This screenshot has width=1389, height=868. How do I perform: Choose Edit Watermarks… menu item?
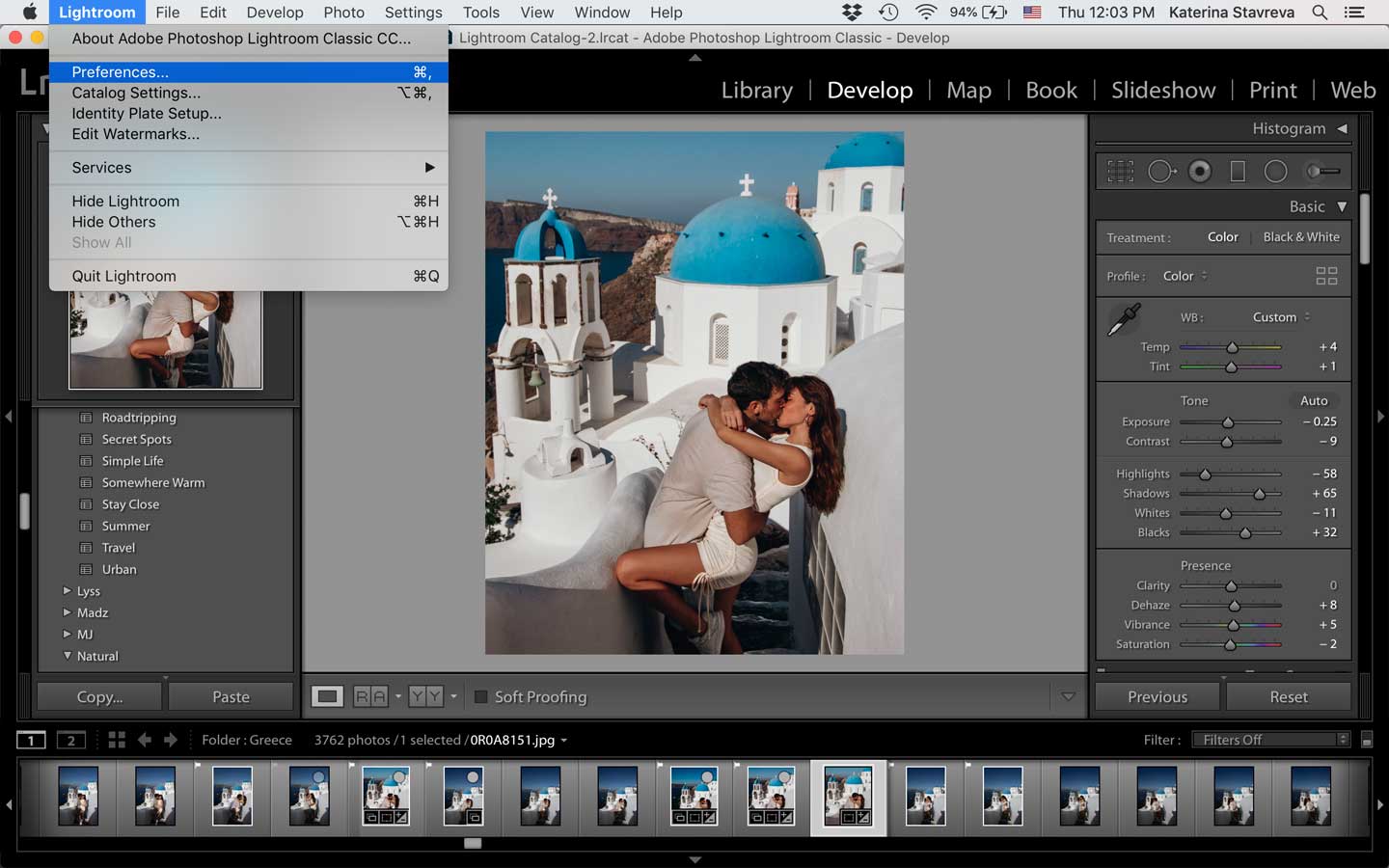pyautogui.click(x=249, y=134)
